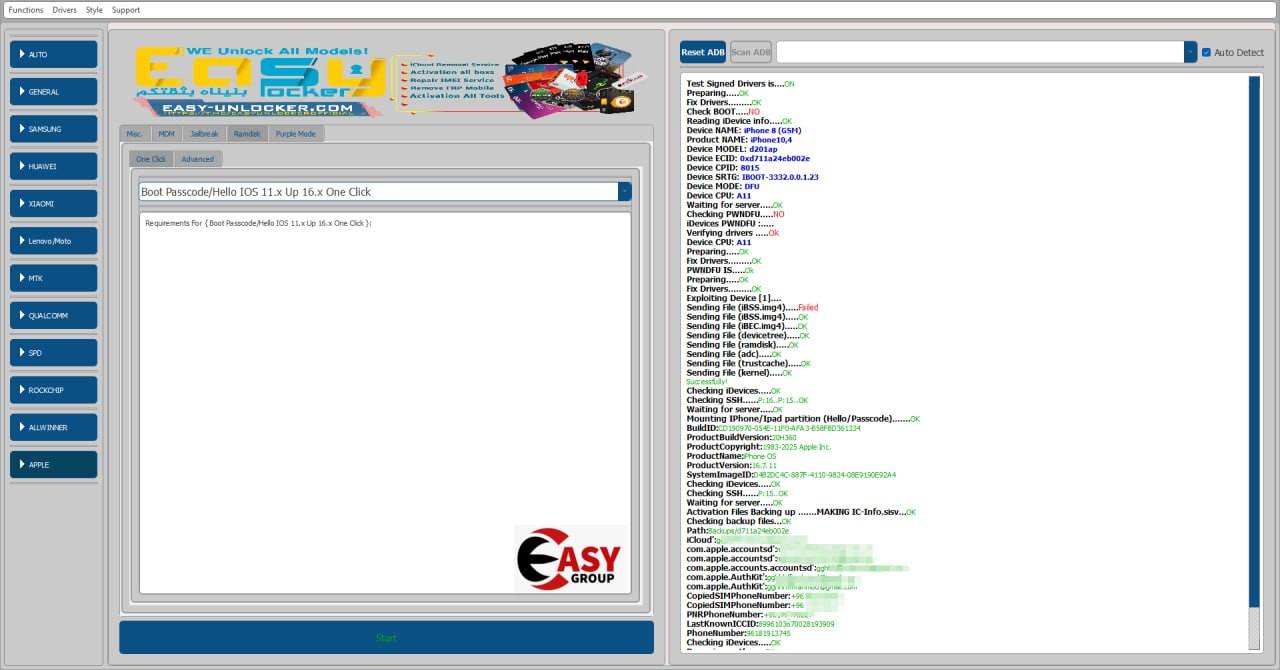Select the 'Test Signed Drivers is....ON' log line
Screen dimensions: 1280x670
click(x=740, y=84)
